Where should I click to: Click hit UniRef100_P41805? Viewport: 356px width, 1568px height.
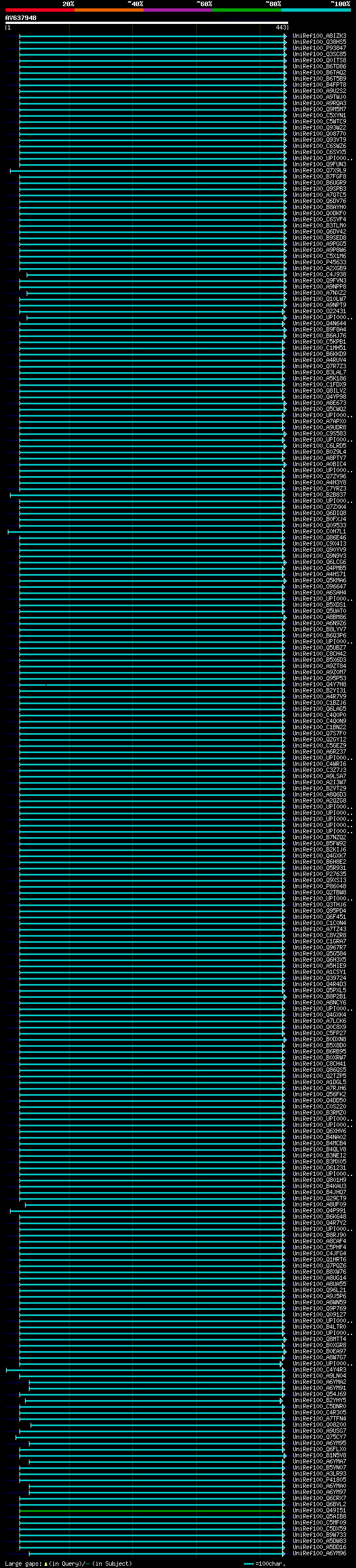319,1480
